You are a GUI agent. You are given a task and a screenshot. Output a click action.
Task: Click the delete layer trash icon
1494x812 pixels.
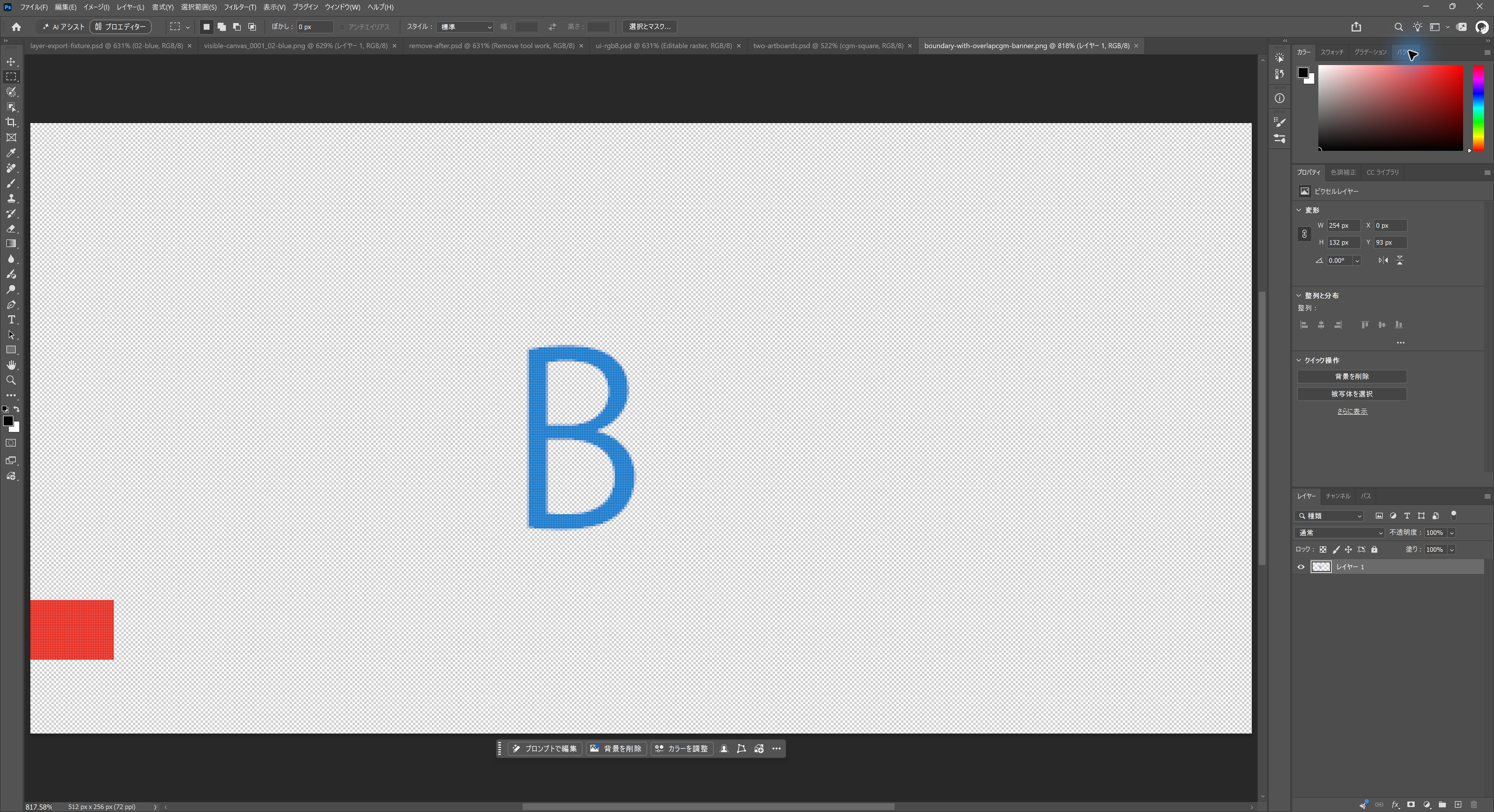(x=1474, y=804)
